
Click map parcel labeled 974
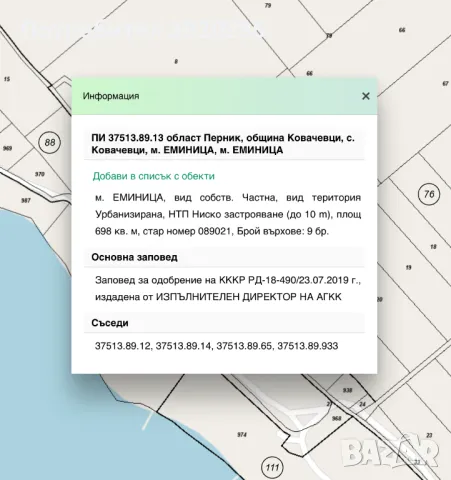[242, 435]
